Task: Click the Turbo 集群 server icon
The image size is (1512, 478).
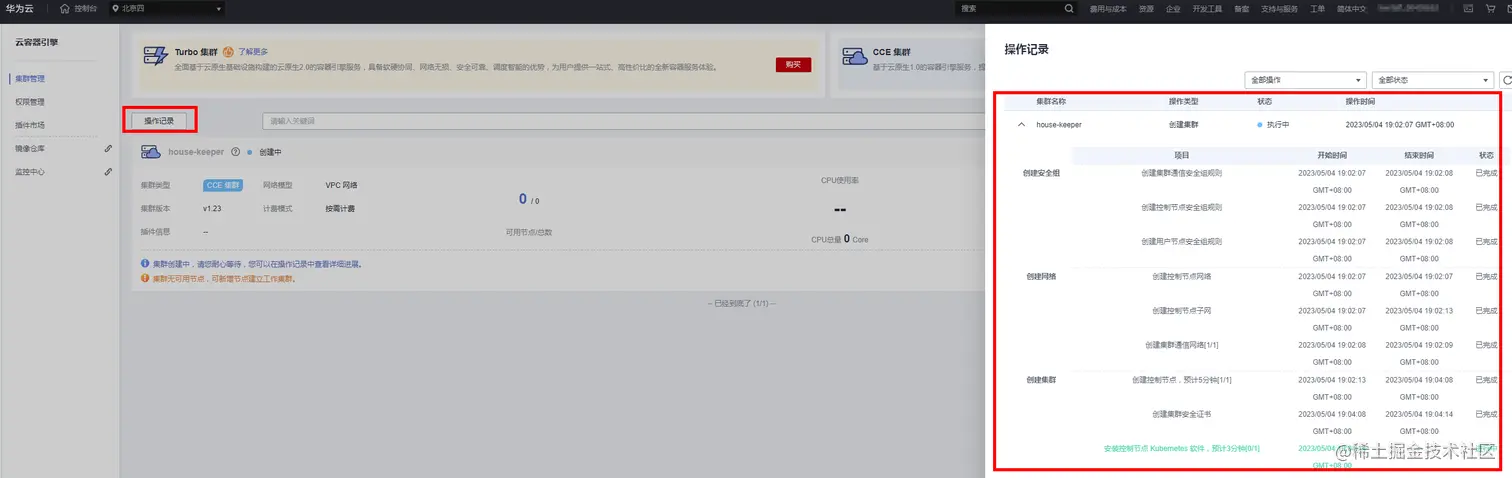Action: [155, 55]
